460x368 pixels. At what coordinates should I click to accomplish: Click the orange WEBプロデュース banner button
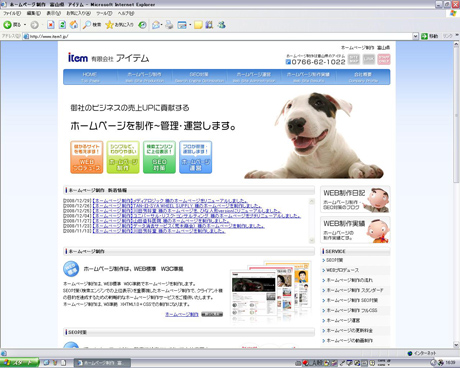pyautogui.click(x=87, y=157)
